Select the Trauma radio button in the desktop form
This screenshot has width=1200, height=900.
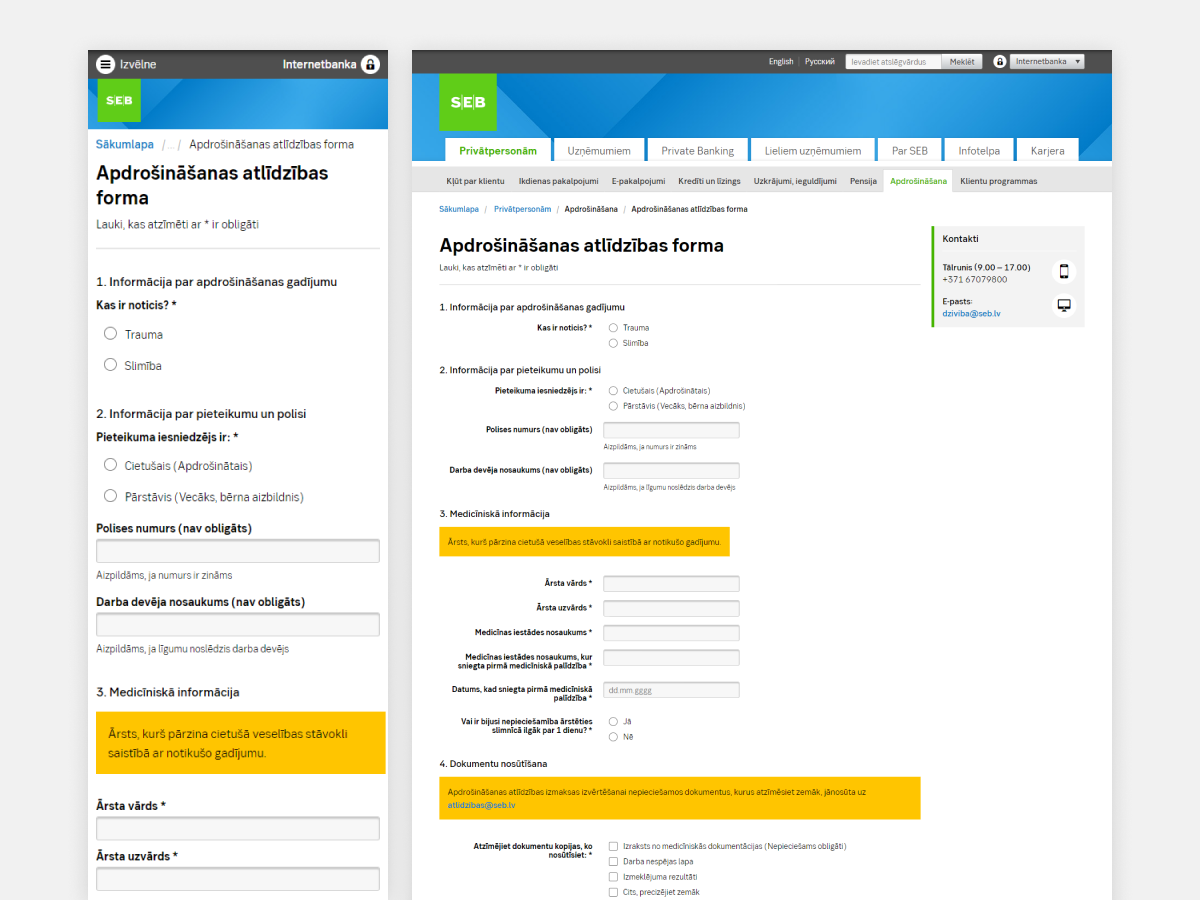613,328
